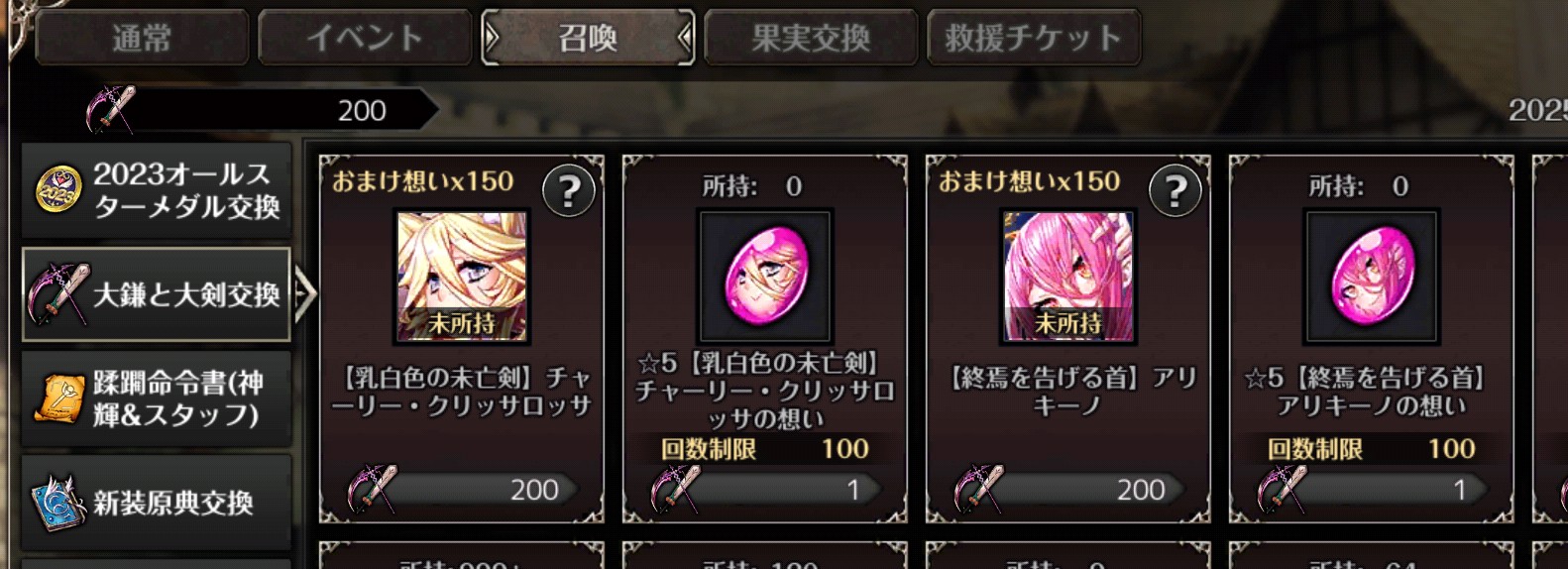Image resolution: width=1568 pixels, height=569 pixels.
Task: Purchase Charlie thoughts for 1 scythe
Action: 765,489
